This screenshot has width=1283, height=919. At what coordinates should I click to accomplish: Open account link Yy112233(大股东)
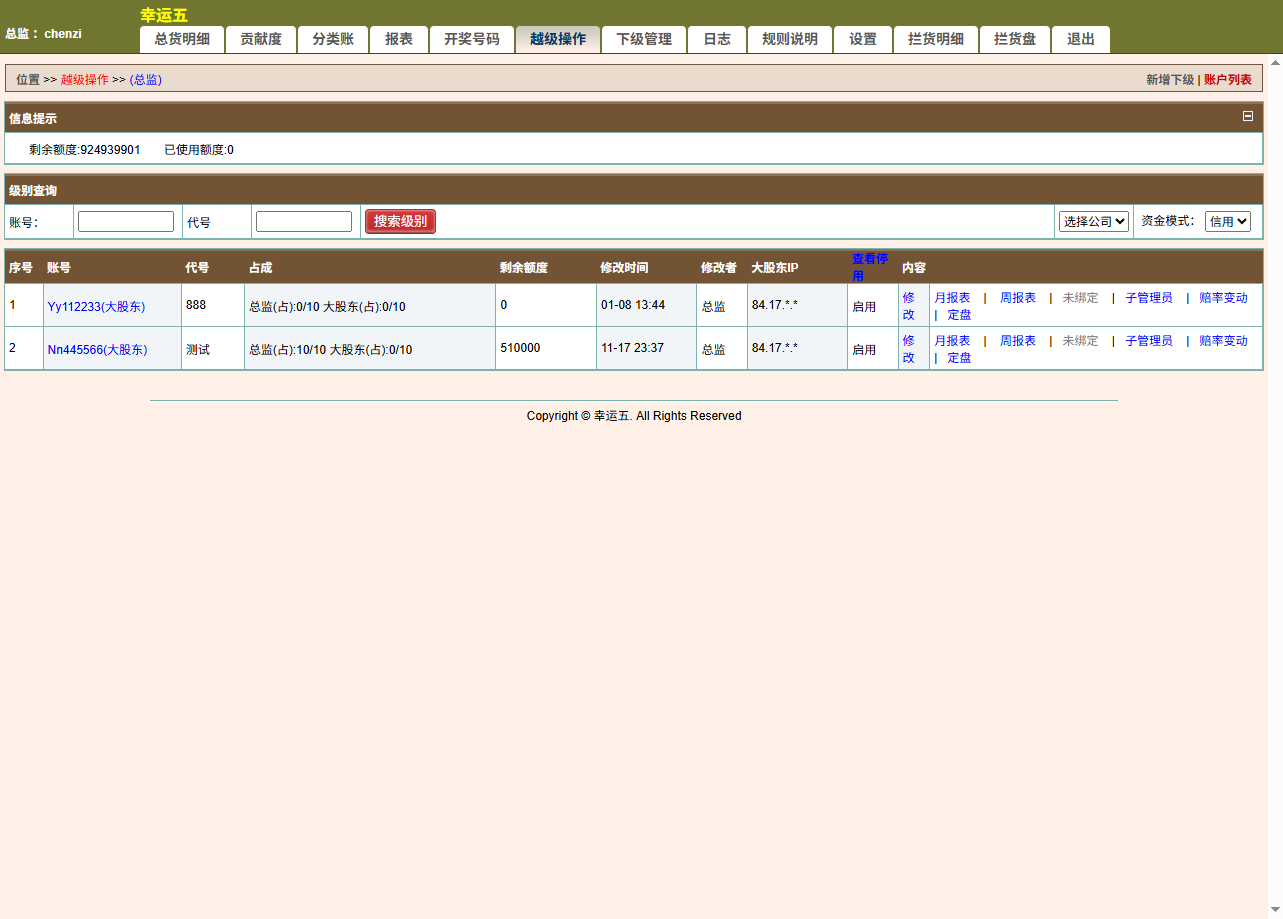tap(96, 306)
